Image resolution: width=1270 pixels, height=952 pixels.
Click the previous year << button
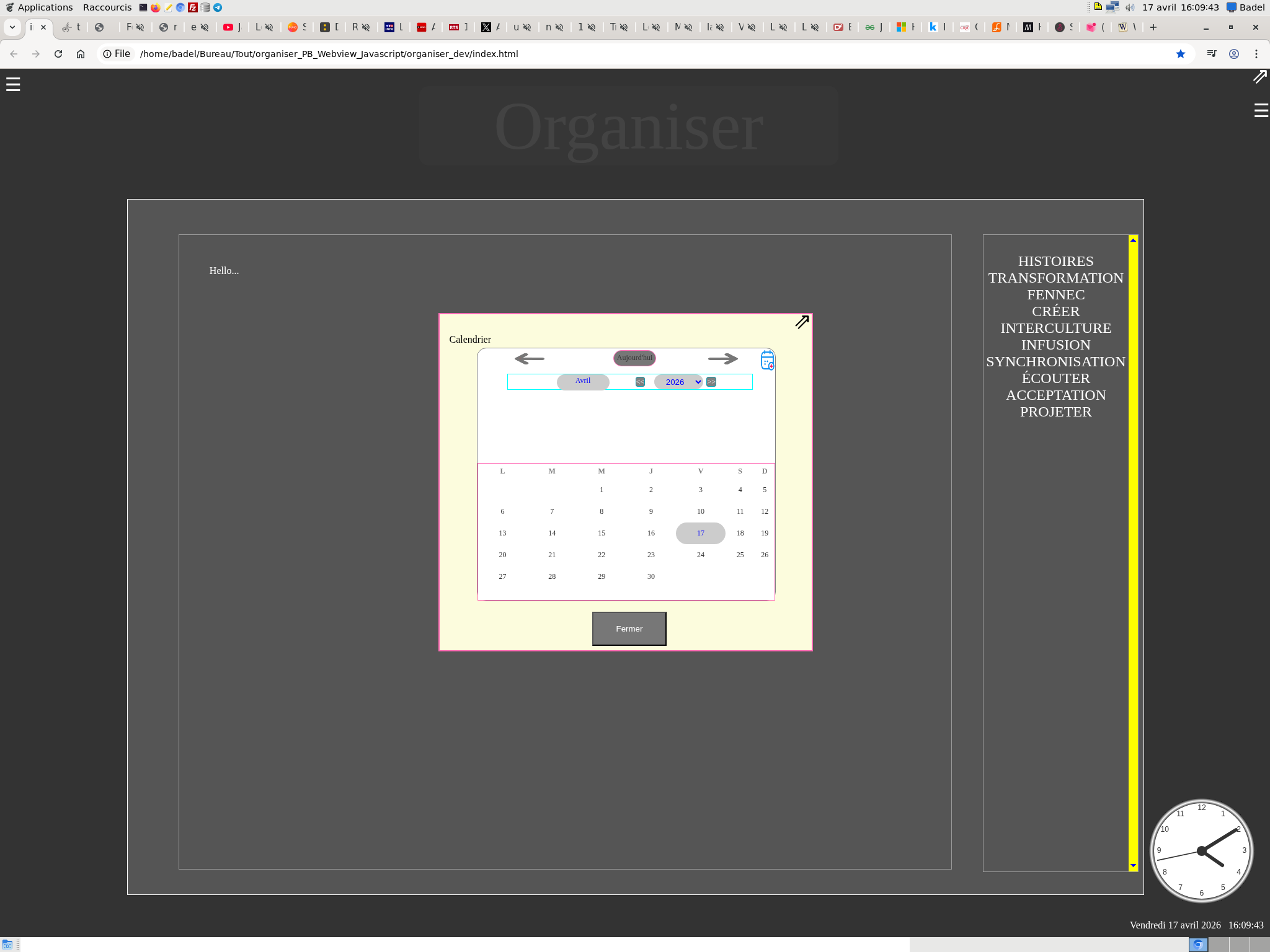click(x=640, y=382)
